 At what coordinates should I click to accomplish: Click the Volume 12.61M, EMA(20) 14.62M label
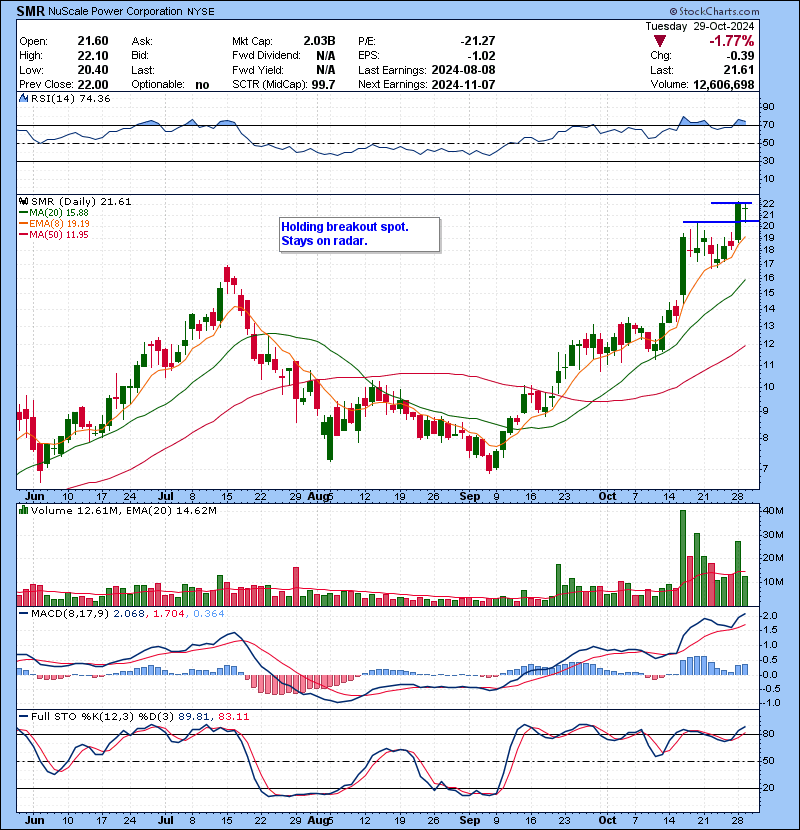click(x=124, y=510)
